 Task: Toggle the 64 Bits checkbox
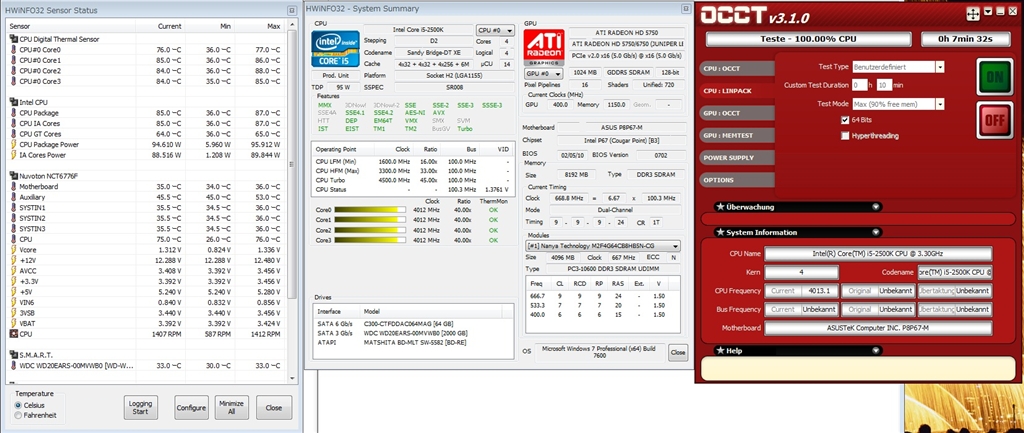tap(846, 120)
